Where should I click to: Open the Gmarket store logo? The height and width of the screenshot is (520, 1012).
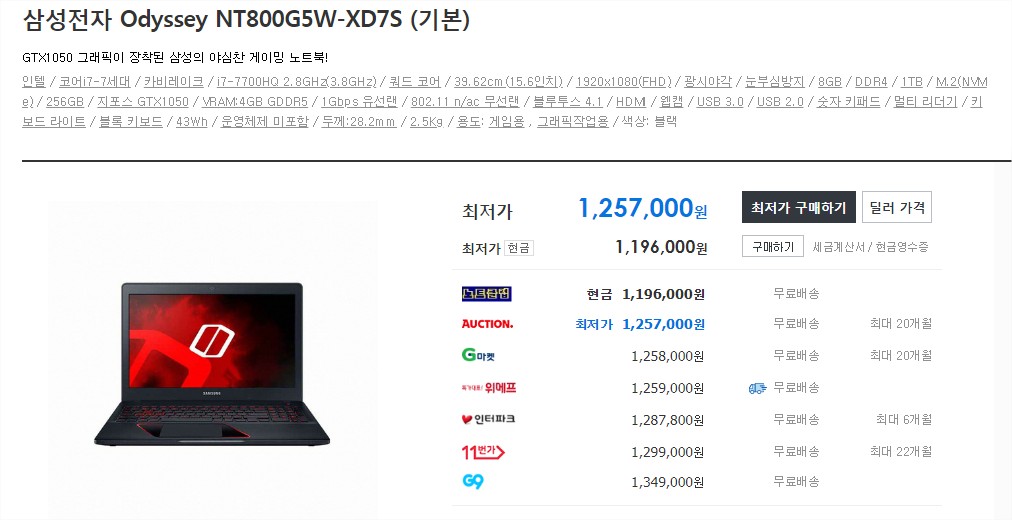coord(478,355)
